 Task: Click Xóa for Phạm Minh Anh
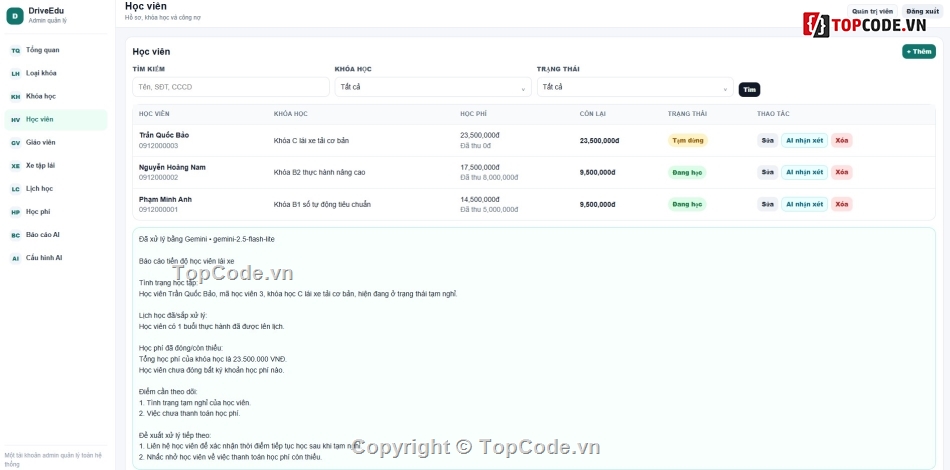[x=842, y=205]
